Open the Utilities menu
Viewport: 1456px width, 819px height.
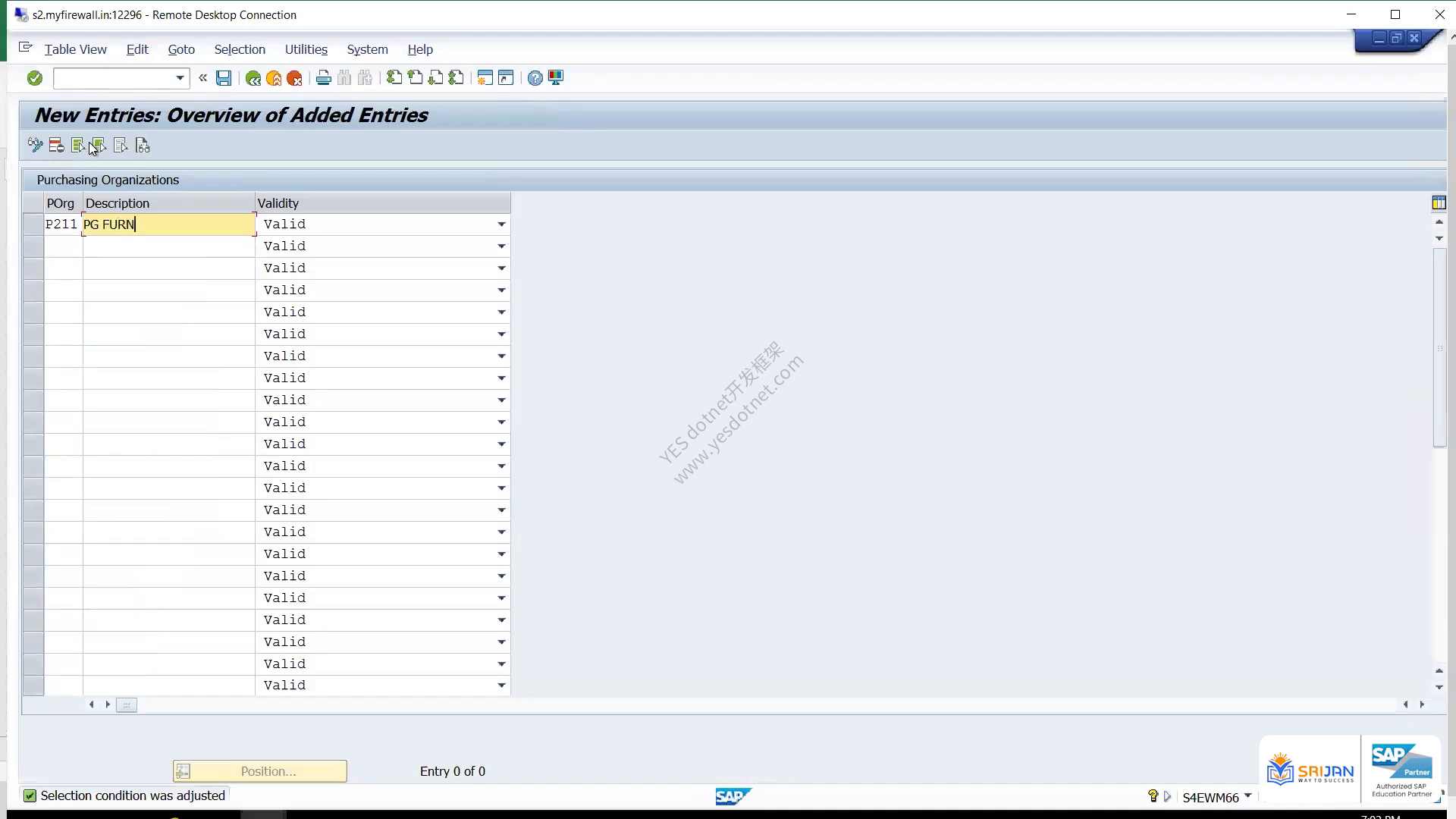306,49
